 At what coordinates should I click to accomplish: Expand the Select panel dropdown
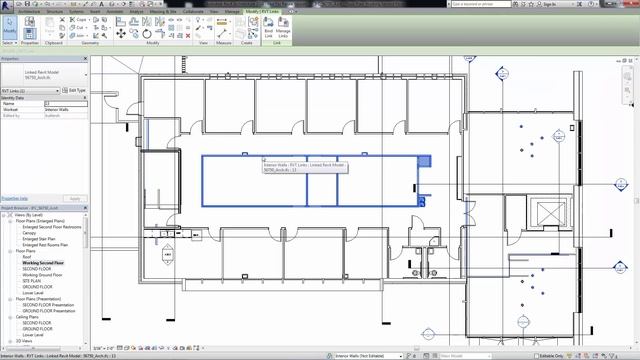[x=9, y=43]
